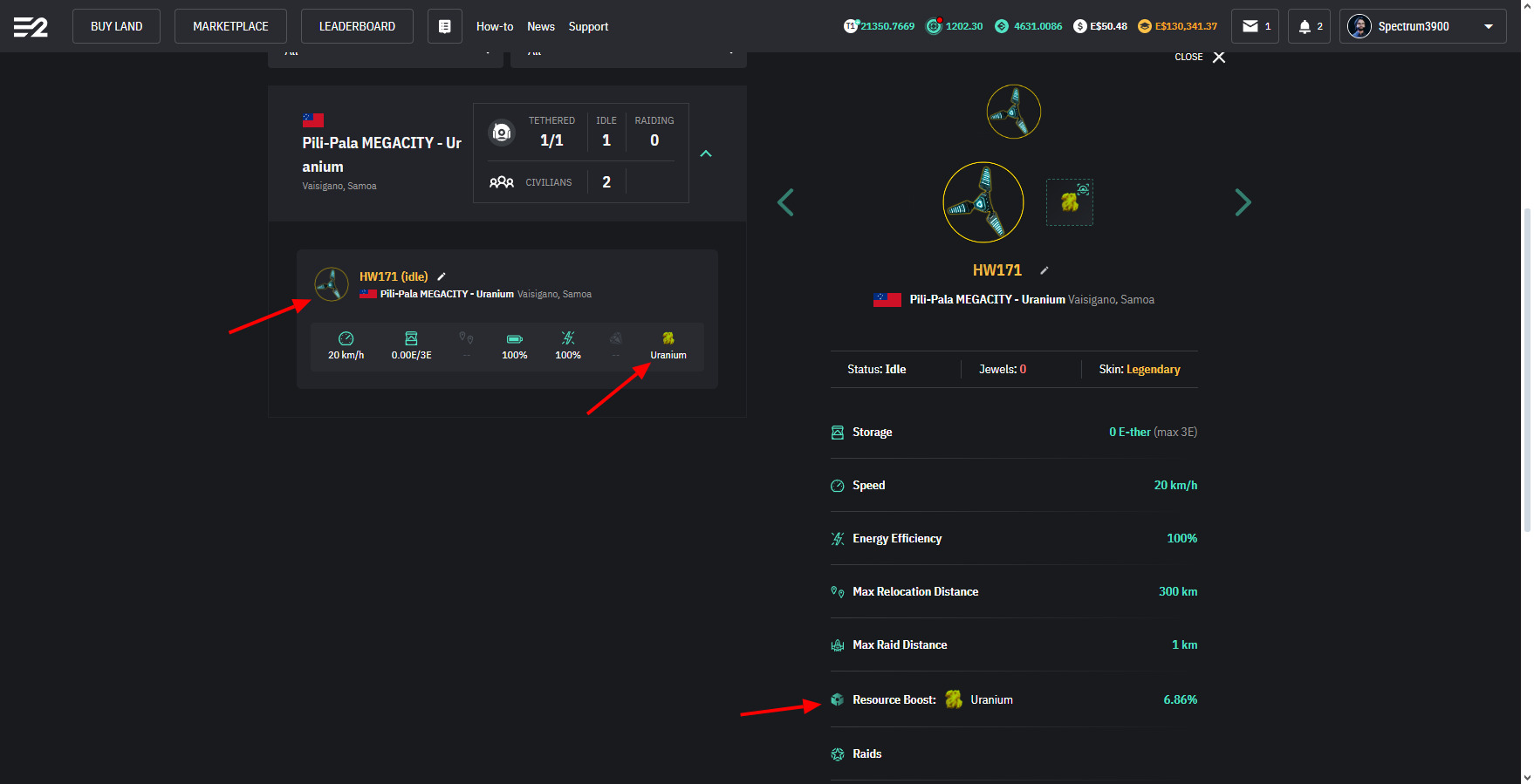Open the News menu item
1534x784 pixels.
pos(541,27)
